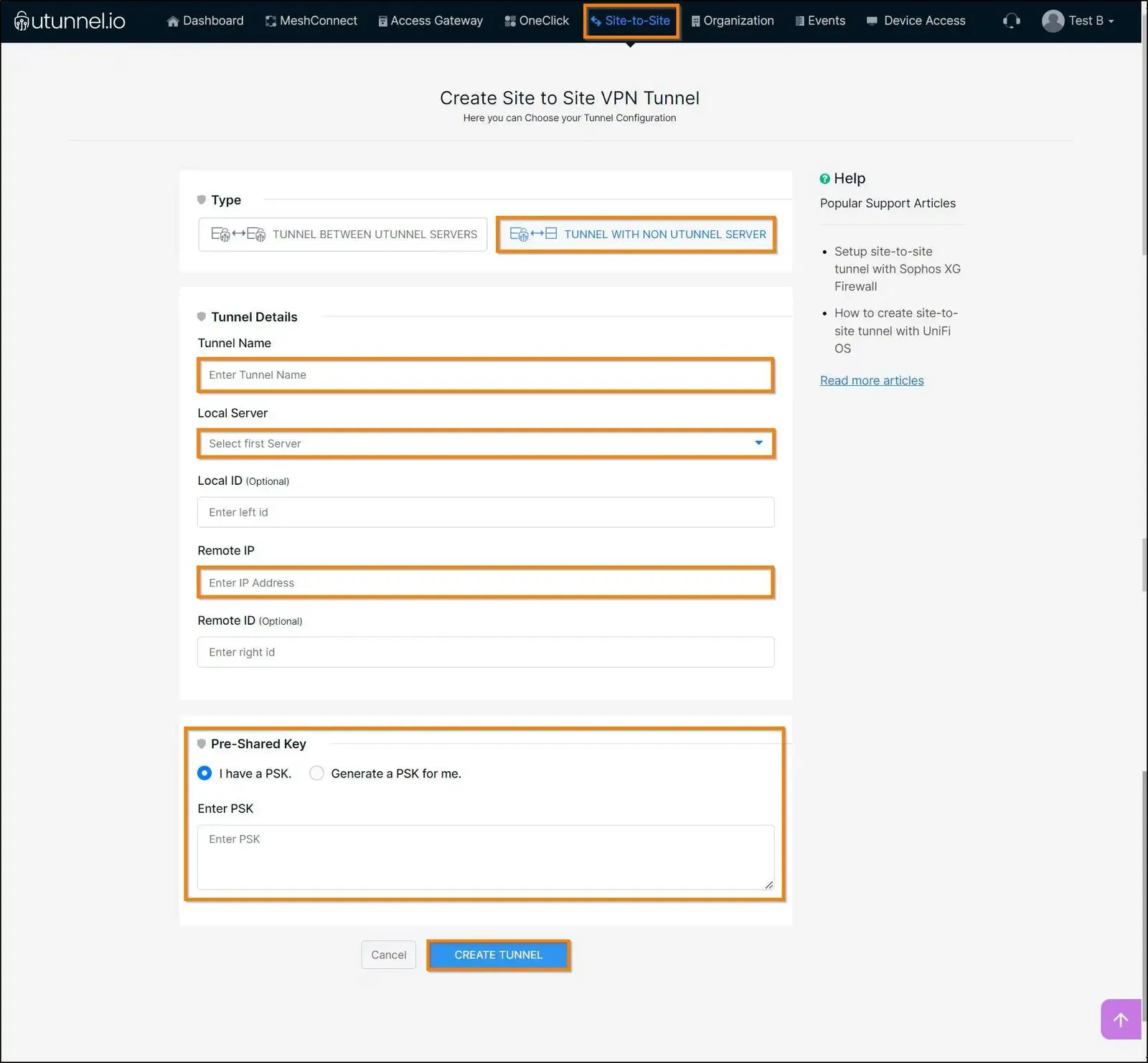Screen dimensions: 1148x1063
Task: Click the Remote ID input field
Action: pos(486,652)
